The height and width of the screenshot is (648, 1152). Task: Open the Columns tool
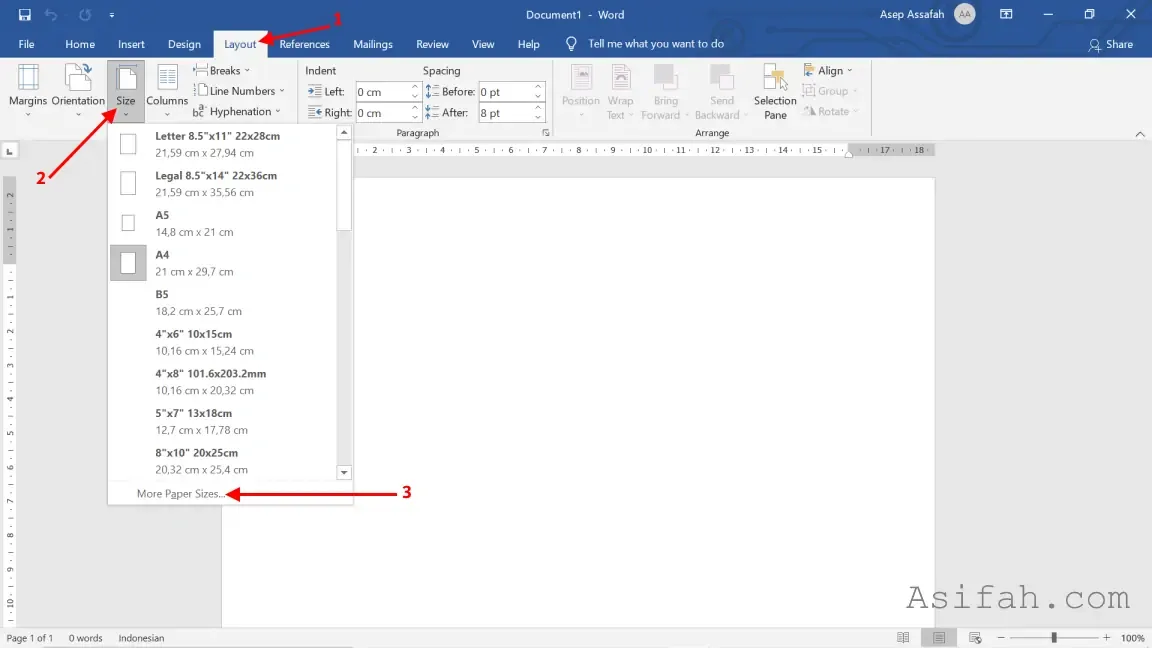point(167,90)
